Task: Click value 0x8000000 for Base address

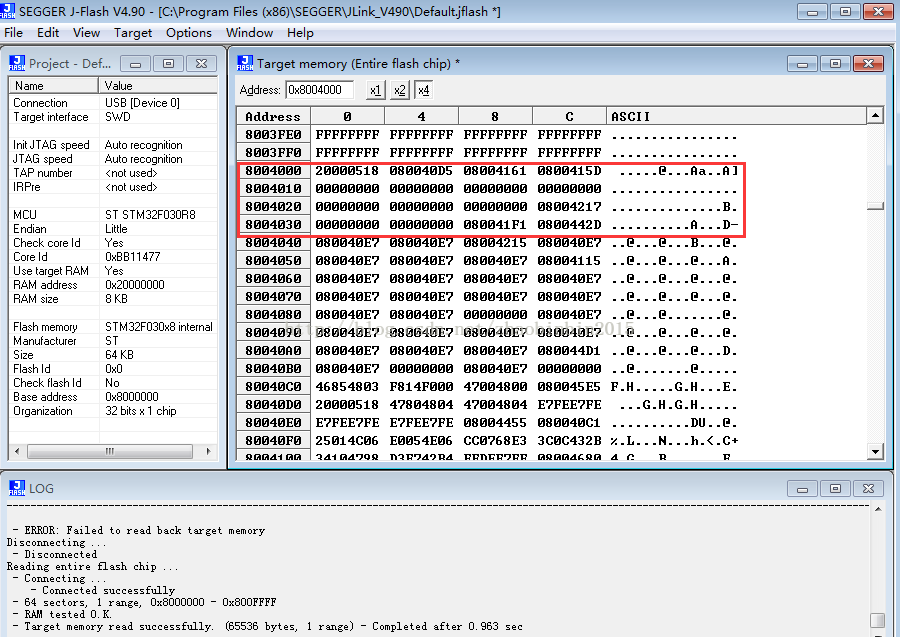Action: (131, 397)
